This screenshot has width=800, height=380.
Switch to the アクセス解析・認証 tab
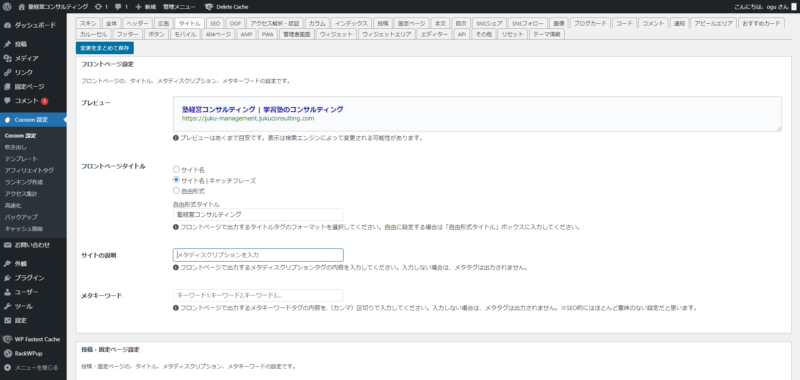click(274, 23)
